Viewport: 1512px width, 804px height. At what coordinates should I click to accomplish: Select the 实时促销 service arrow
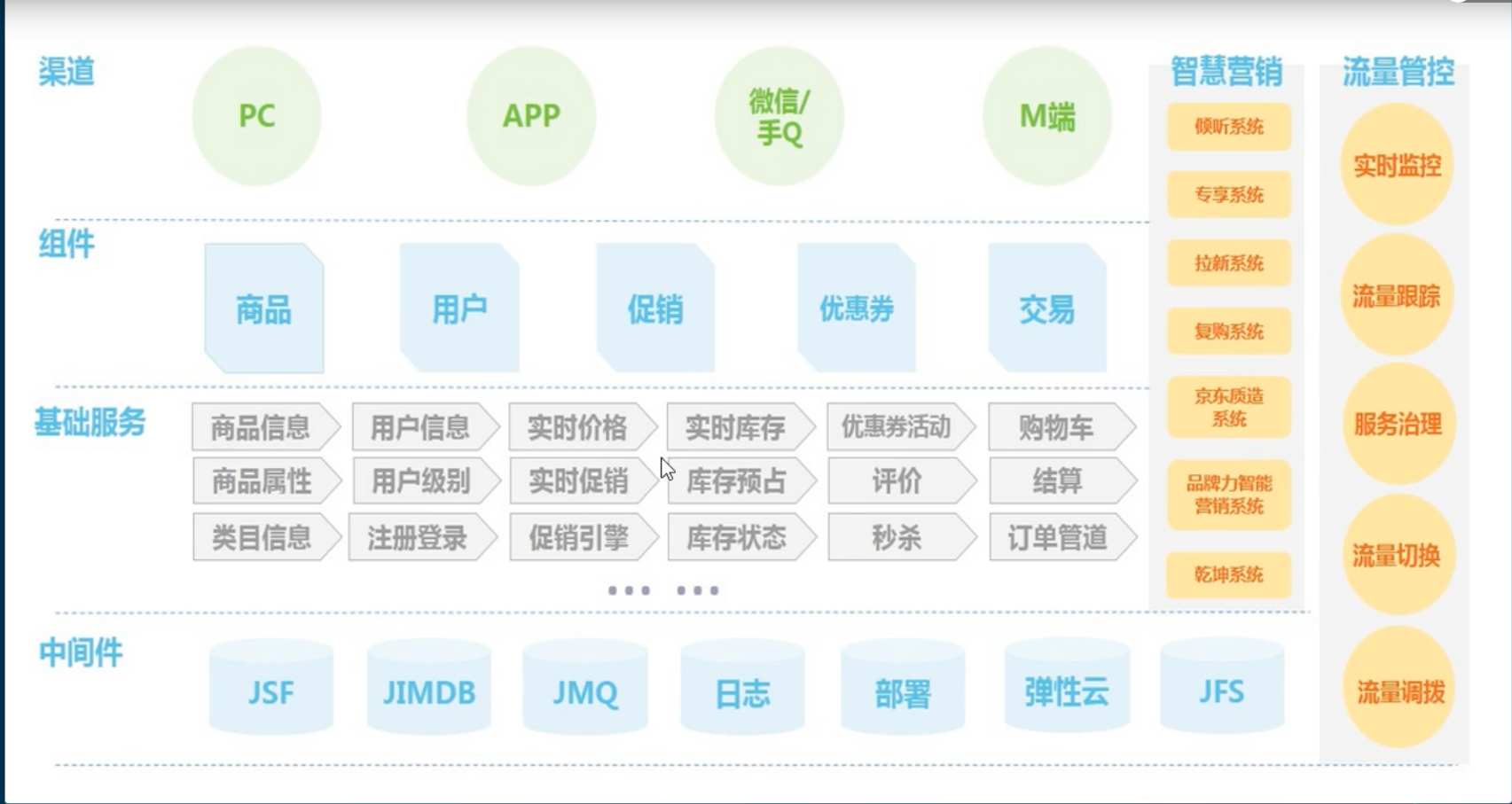coord(584,481)
